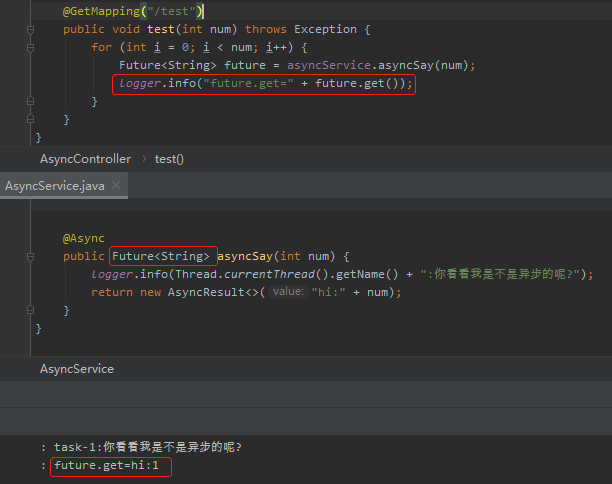
Task: Select the test() breadcrumb
Action: (169, 159)
